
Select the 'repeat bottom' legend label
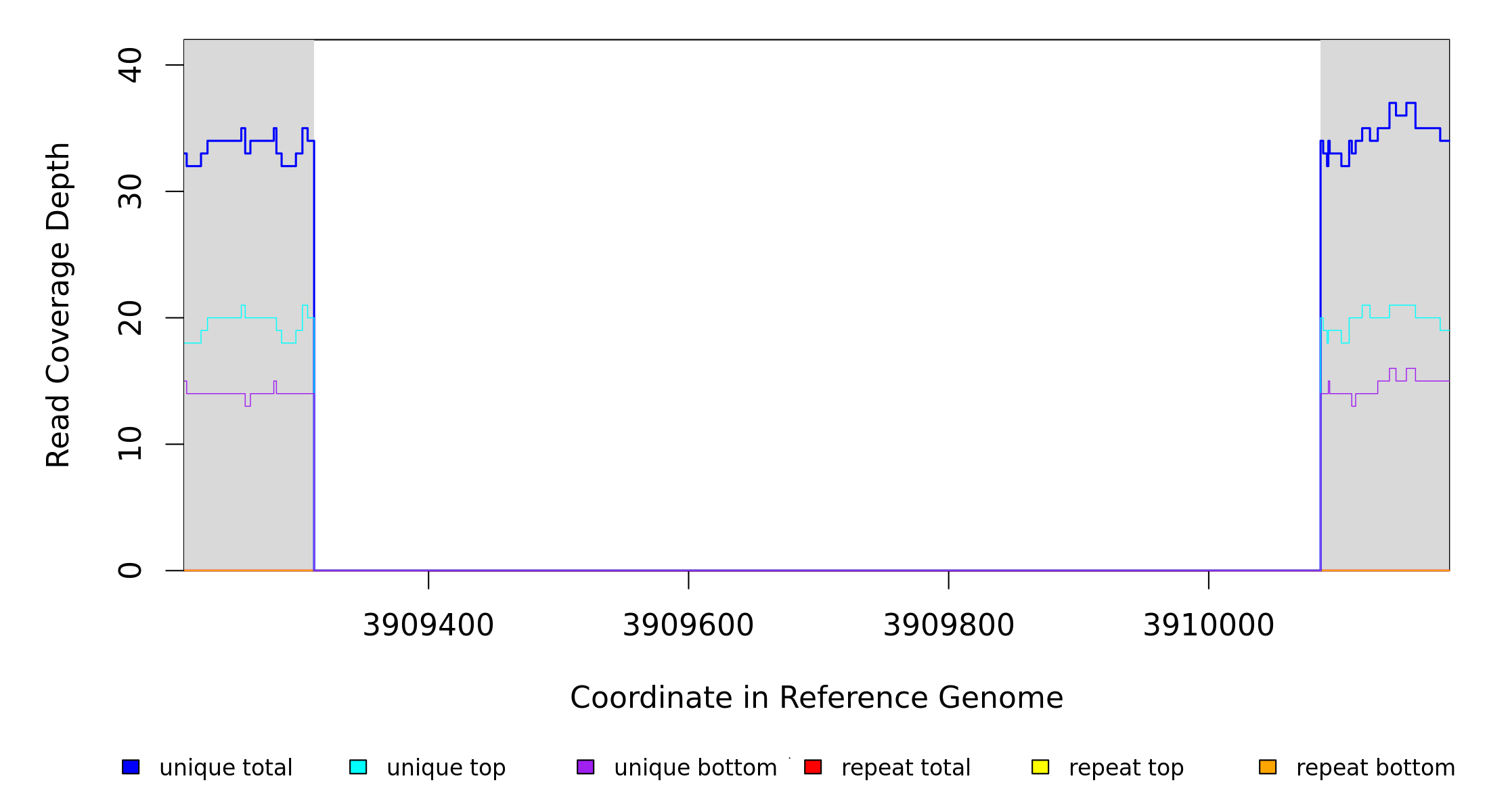1375,768
